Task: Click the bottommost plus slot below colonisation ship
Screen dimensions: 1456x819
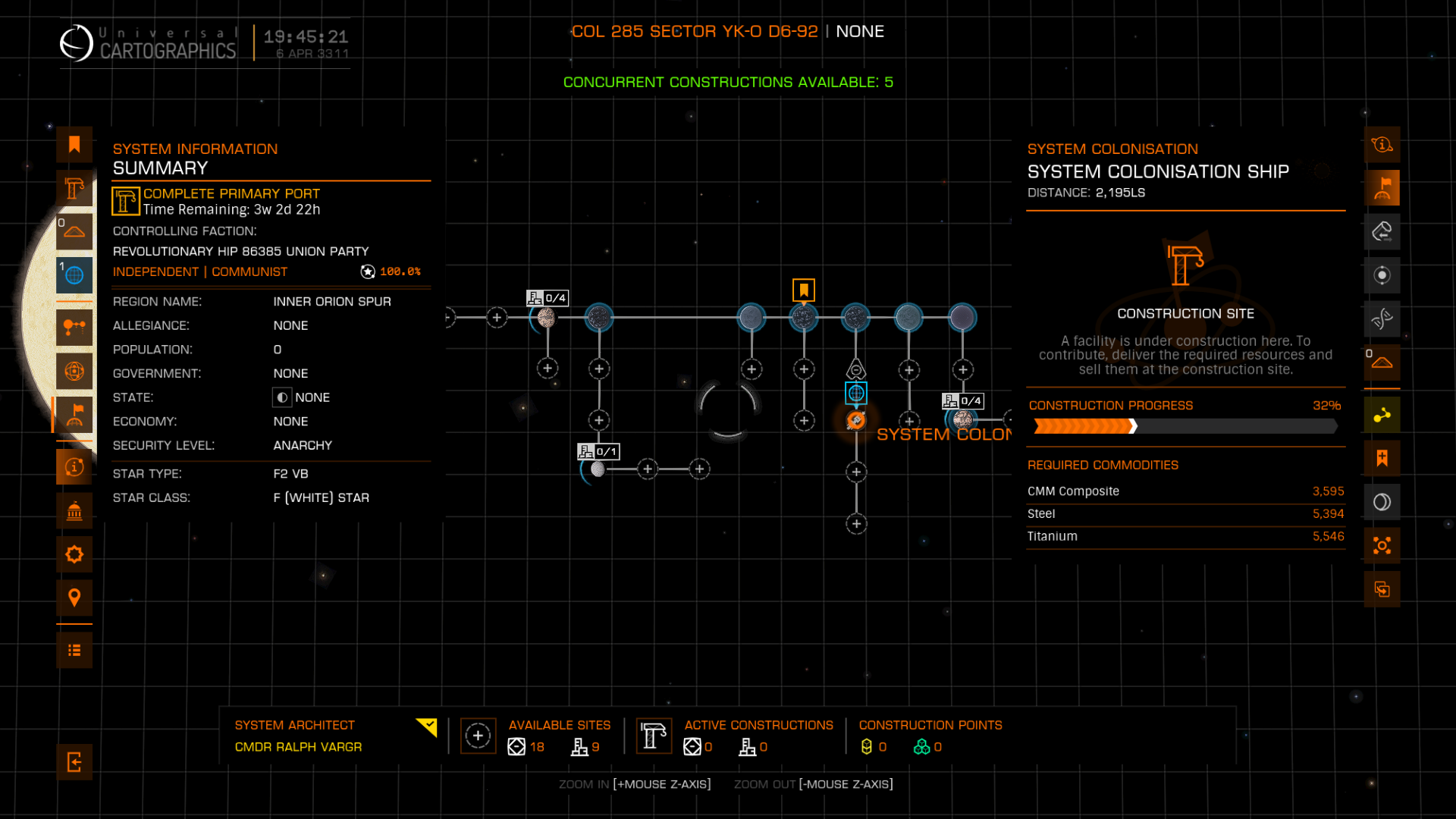Action: (856, 524)
